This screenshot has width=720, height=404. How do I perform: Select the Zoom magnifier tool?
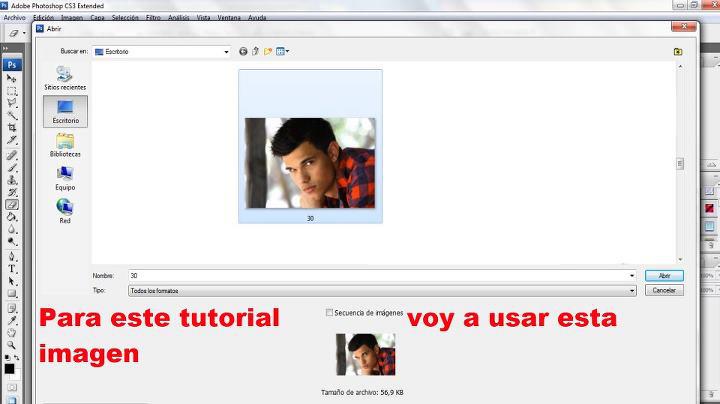coord(12,345)
